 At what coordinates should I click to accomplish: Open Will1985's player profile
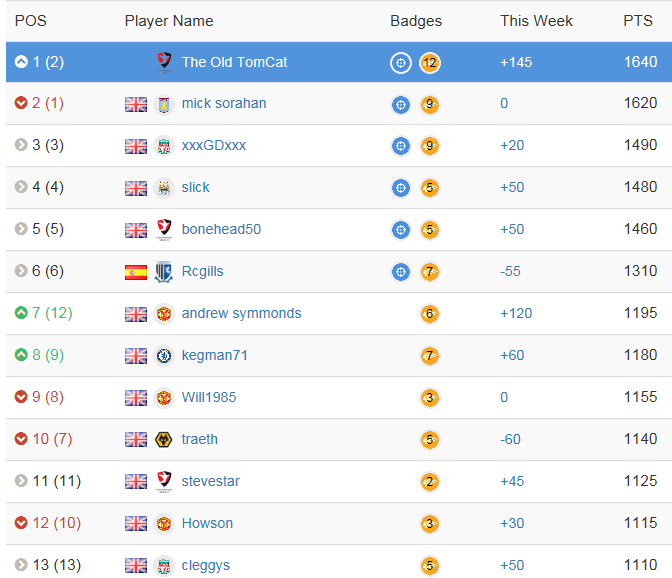tap(209, 397)
